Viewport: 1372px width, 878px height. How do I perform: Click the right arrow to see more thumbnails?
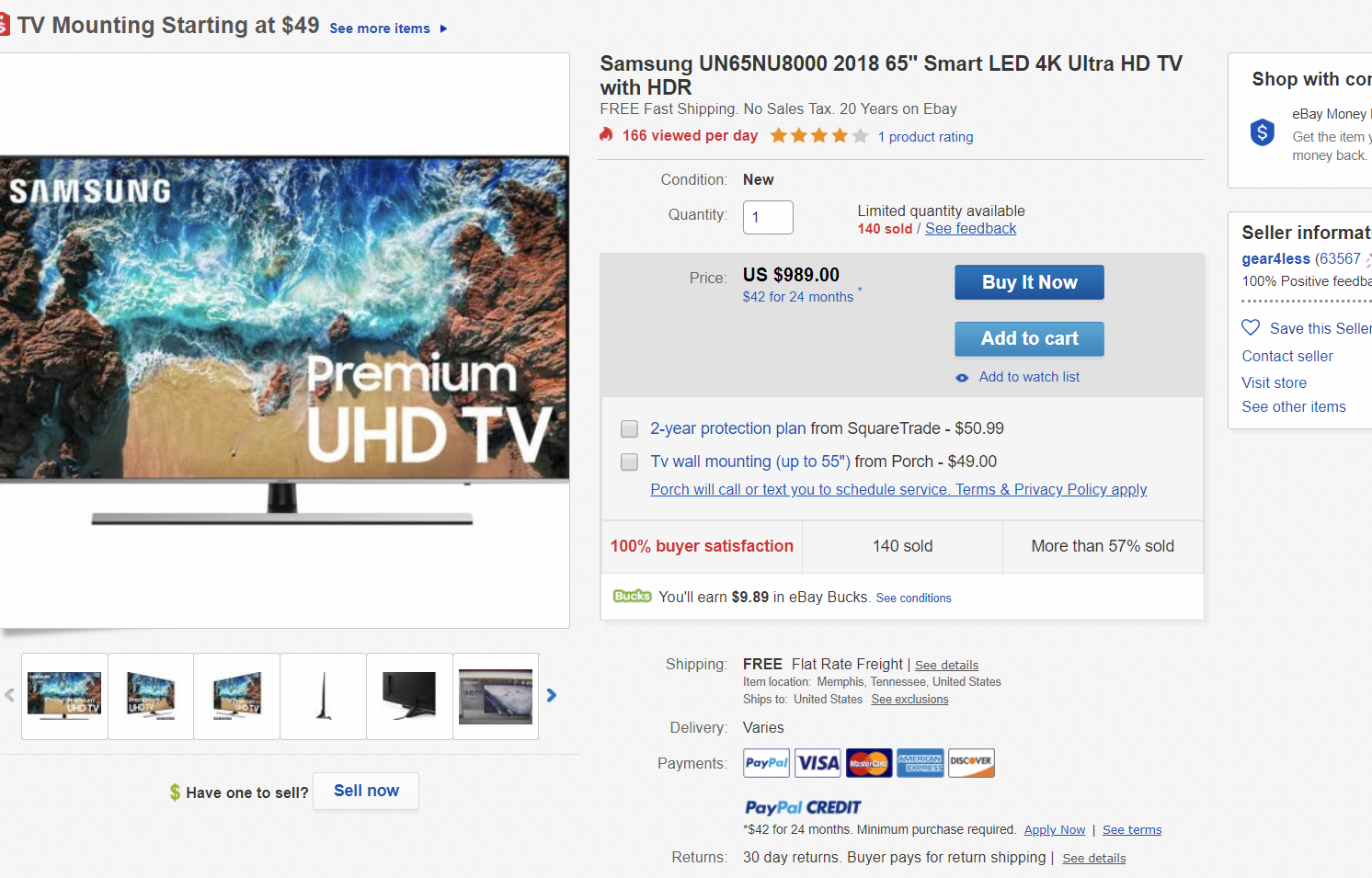point(552,696)
